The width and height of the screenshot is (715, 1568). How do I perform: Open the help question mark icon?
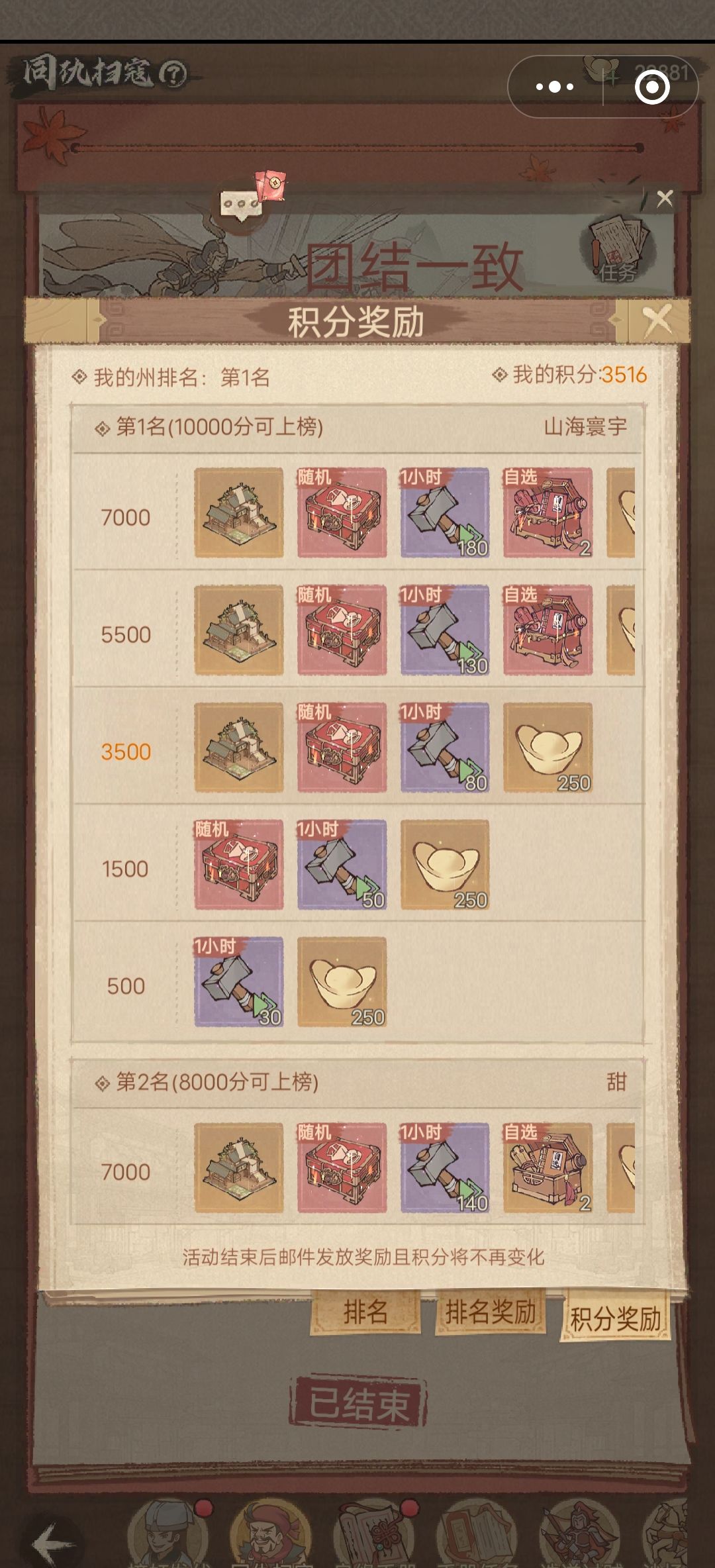coord(173,74)
